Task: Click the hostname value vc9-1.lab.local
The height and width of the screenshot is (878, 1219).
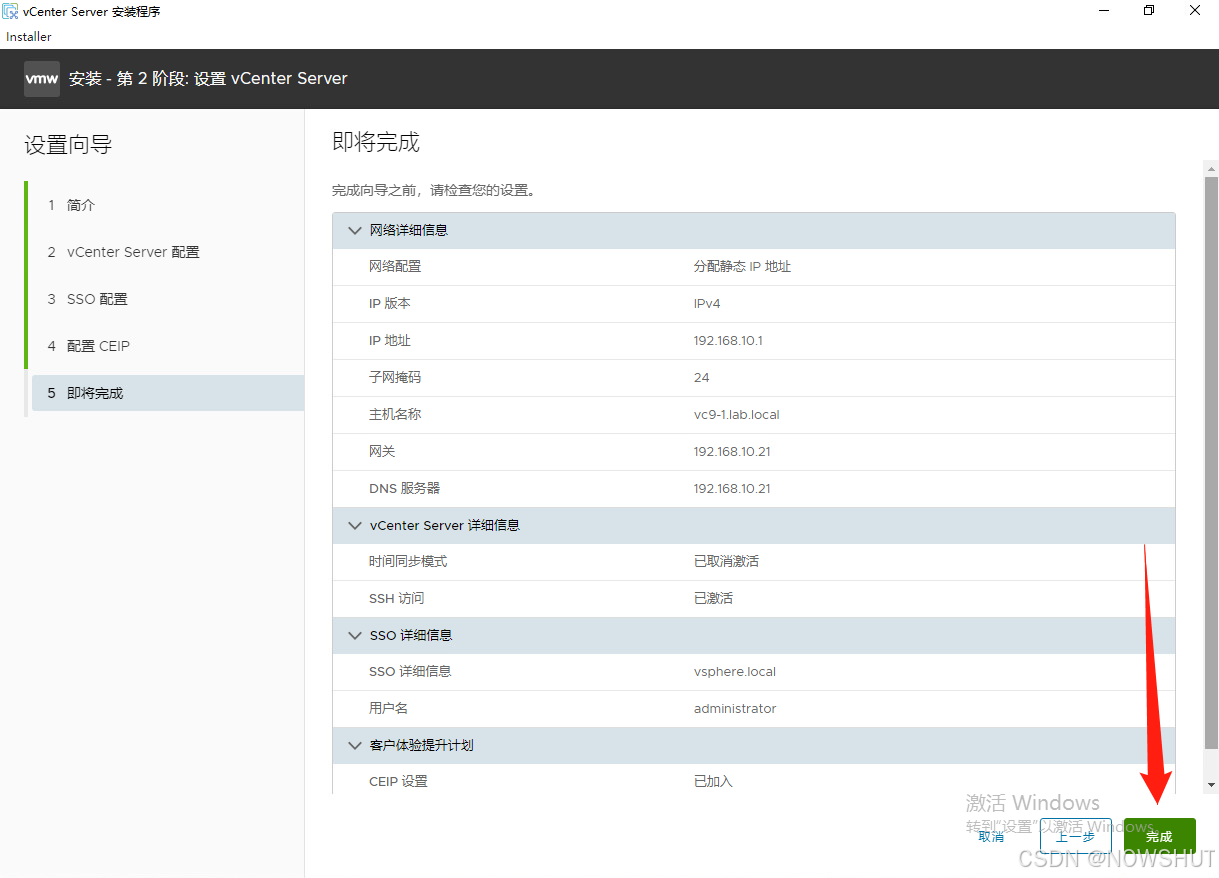Action: point(736,415)
